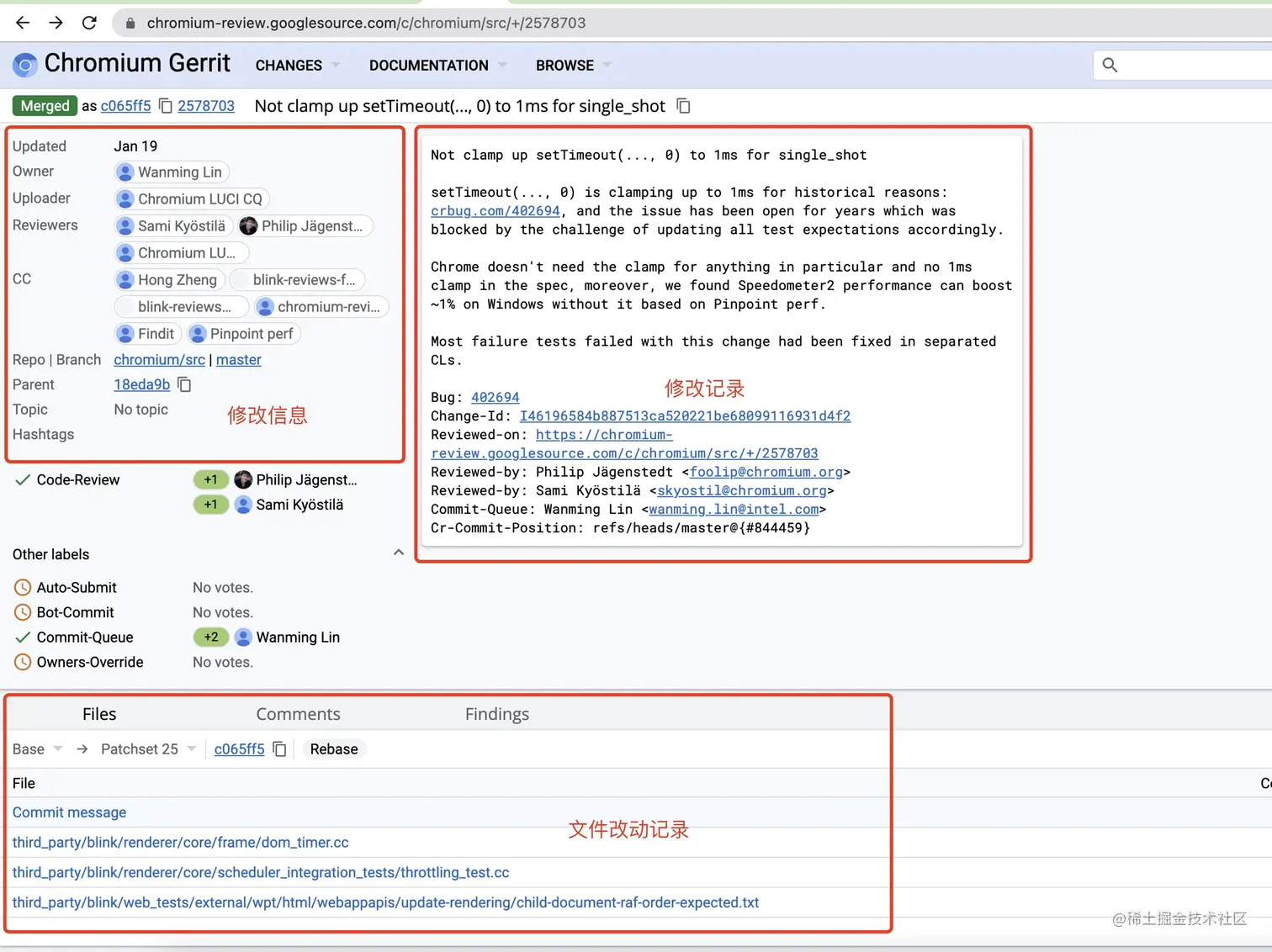Switch to the Files tab

pyautogui.click(x=99, y=714)
